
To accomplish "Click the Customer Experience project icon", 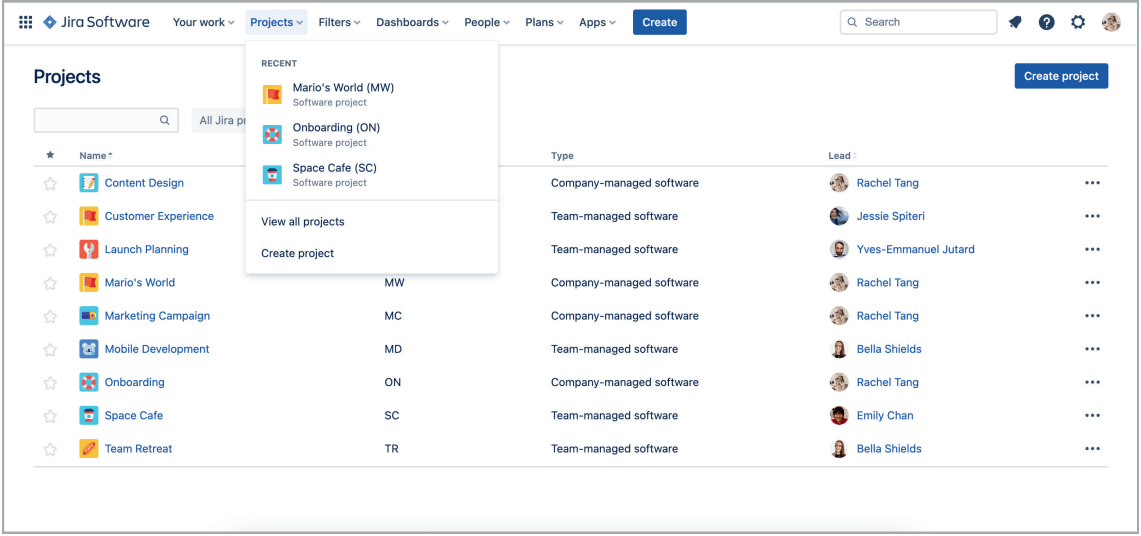I will 89,216.
